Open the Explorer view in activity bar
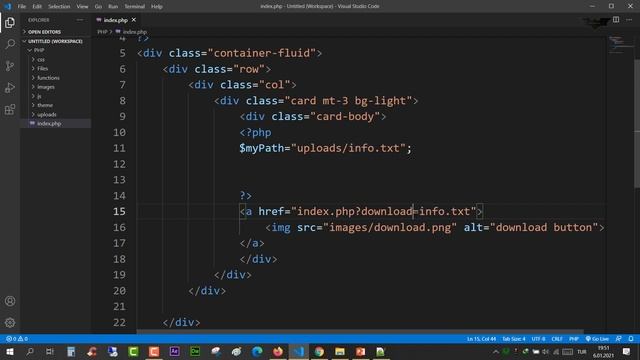640x360 pixels. pyautogui.click(x=10, y=22)
